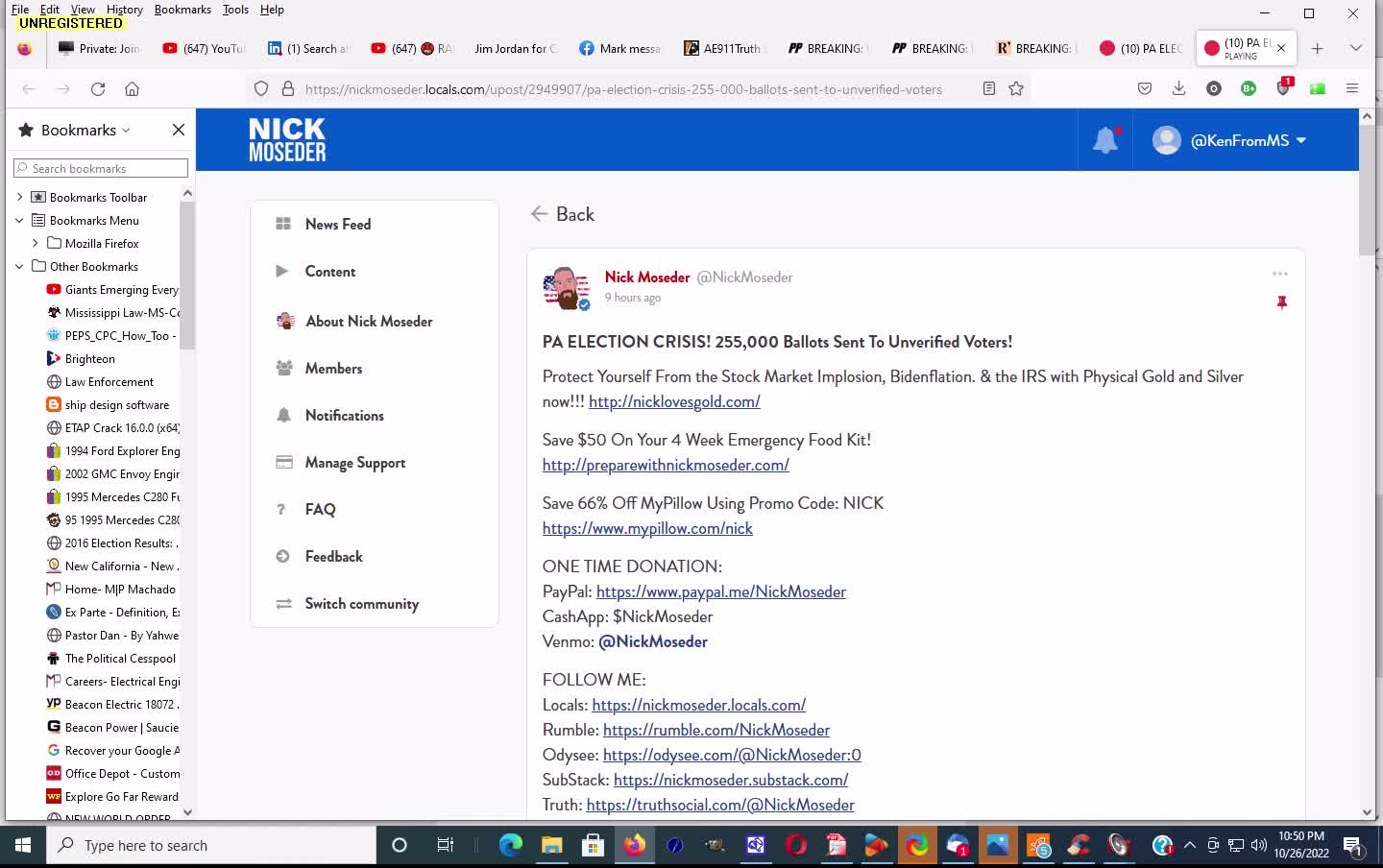This screenshot has height=868, width=1383.
Task: List all tabs dropdown arrow
Action: [x=1356, y=48]
